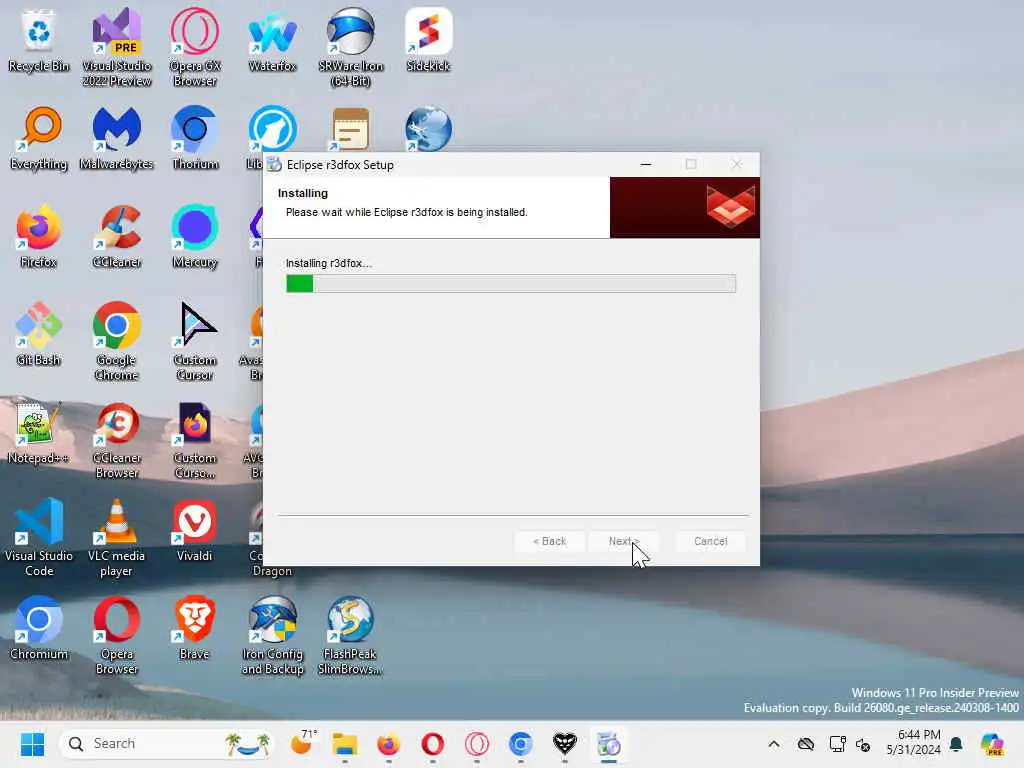The width and height of the screenshot is (1024, 768).
Task: Select the Malwarebytes desktop icon
Action: pyautogui.click(x=116, y=139)
